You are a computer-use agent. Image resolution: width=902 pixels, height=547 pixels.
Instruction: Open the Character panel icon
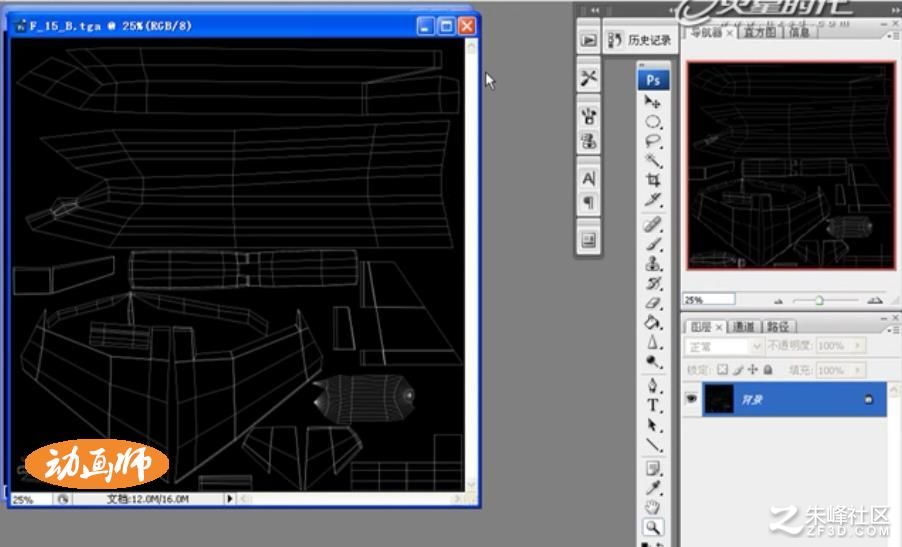pyautogui.click(x=588, y=178)
